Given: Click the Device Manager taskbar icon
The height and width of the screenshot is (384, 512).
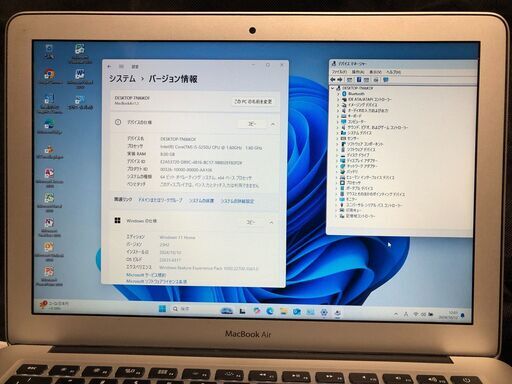Looking at the screenshot, I should click(x=338, y=313).
